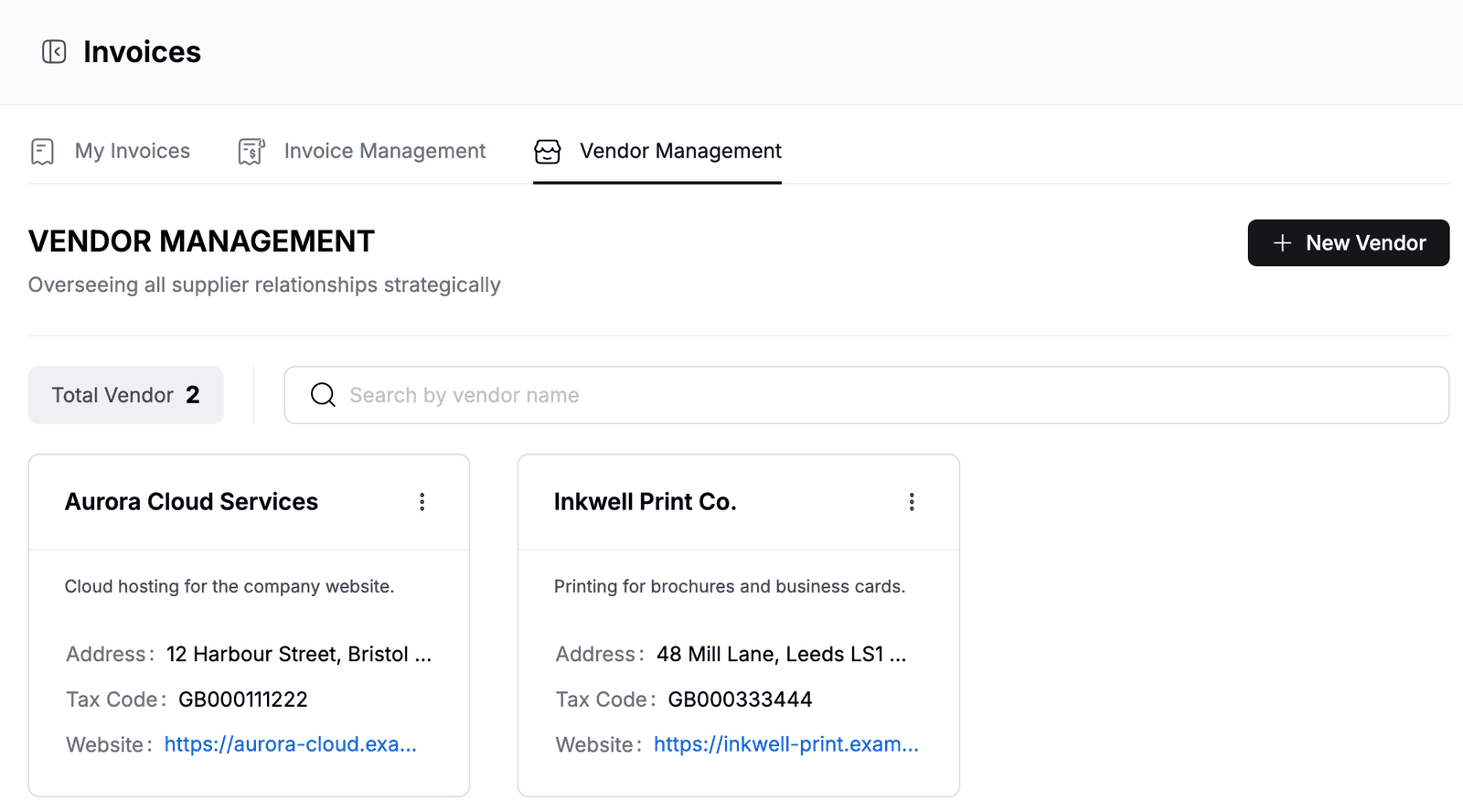1463x812 pixels.
Task: Click the search magnifier icon
Action: [x=323, y=395]
